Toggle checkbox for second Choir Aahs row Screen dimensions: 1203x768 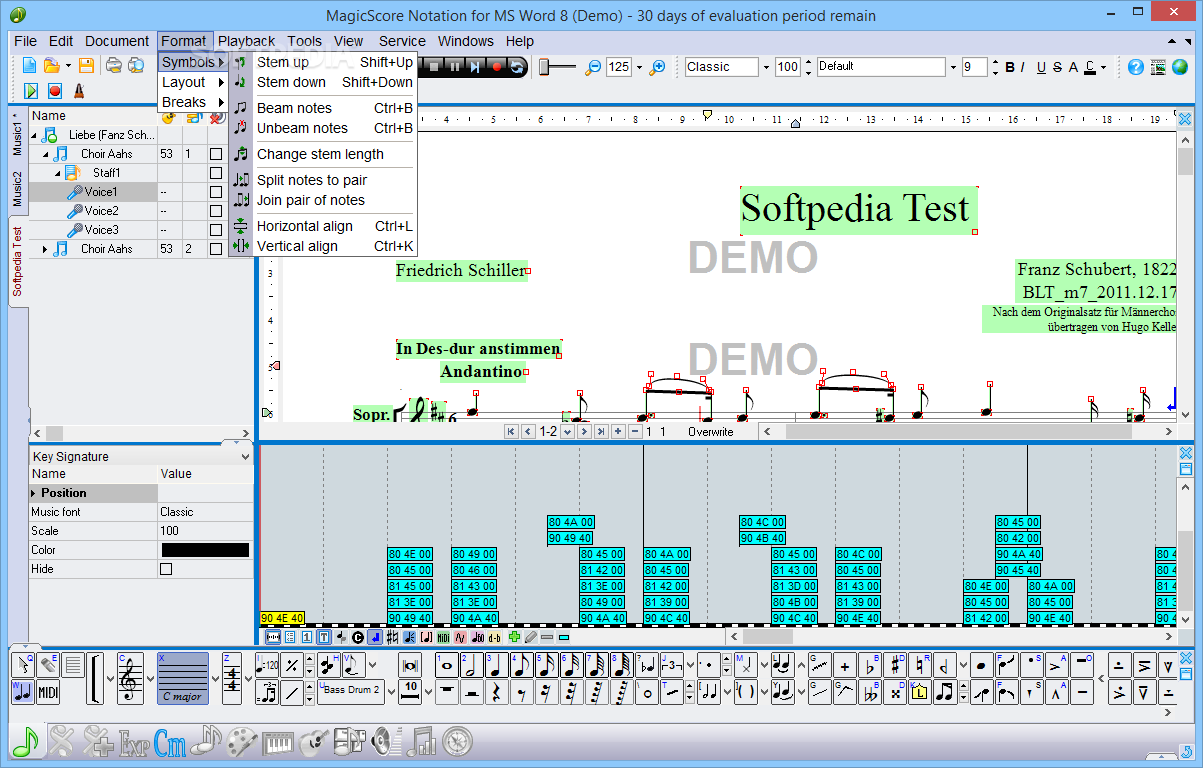tap(216, 249)
